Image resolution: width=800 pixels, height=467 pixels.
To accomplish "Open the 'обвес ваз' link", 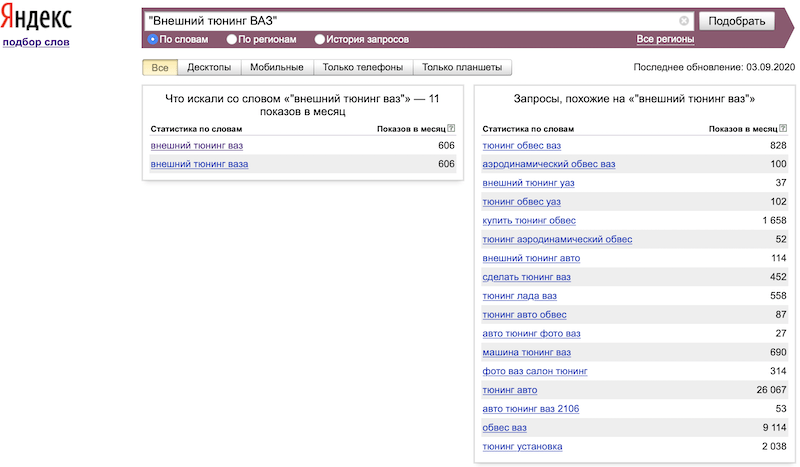I will click(505, 428).
